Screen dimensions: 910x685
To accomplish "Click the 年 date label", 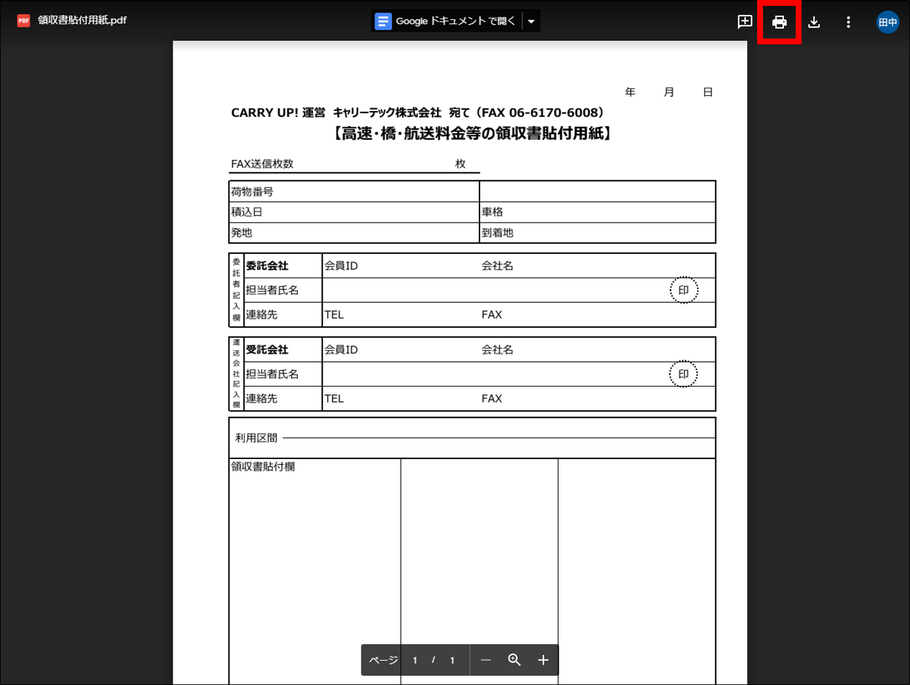I will pyautogui.click(x=630, y=92).
